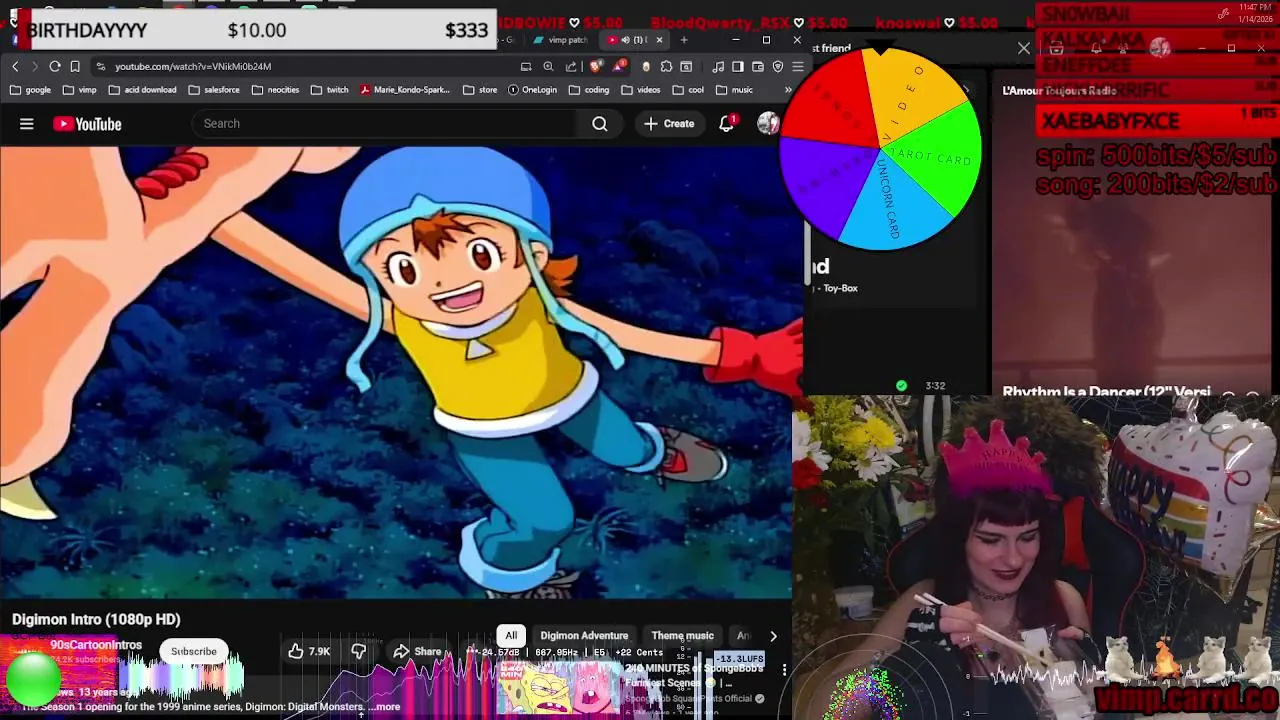Open the Marie_Kondo-Spark PDF bookmark
Image resolution: width=1280 pixels, height=720 pixels.
coord(405,90)
